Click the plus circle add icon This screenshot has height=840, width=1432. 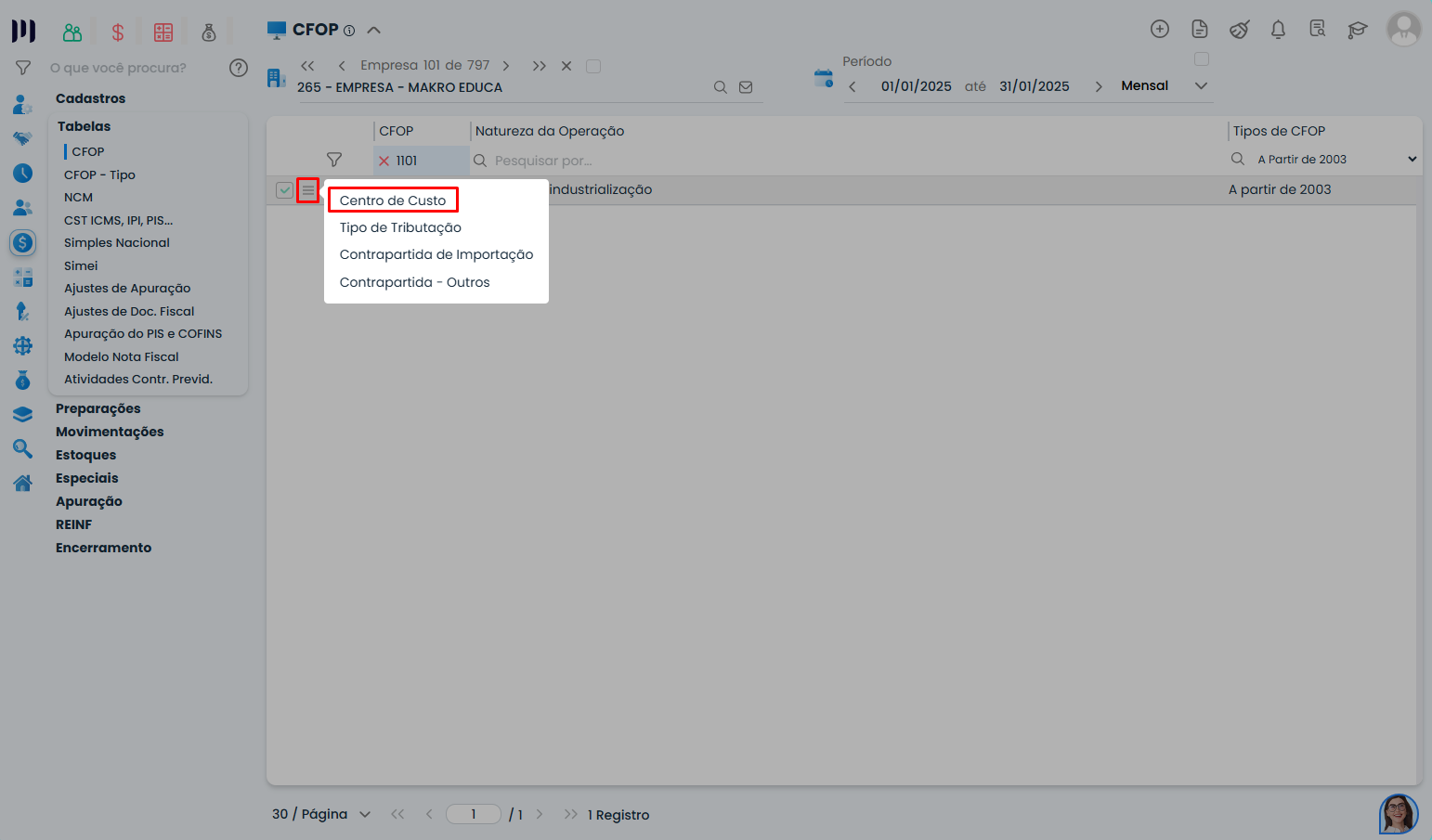1159,29
